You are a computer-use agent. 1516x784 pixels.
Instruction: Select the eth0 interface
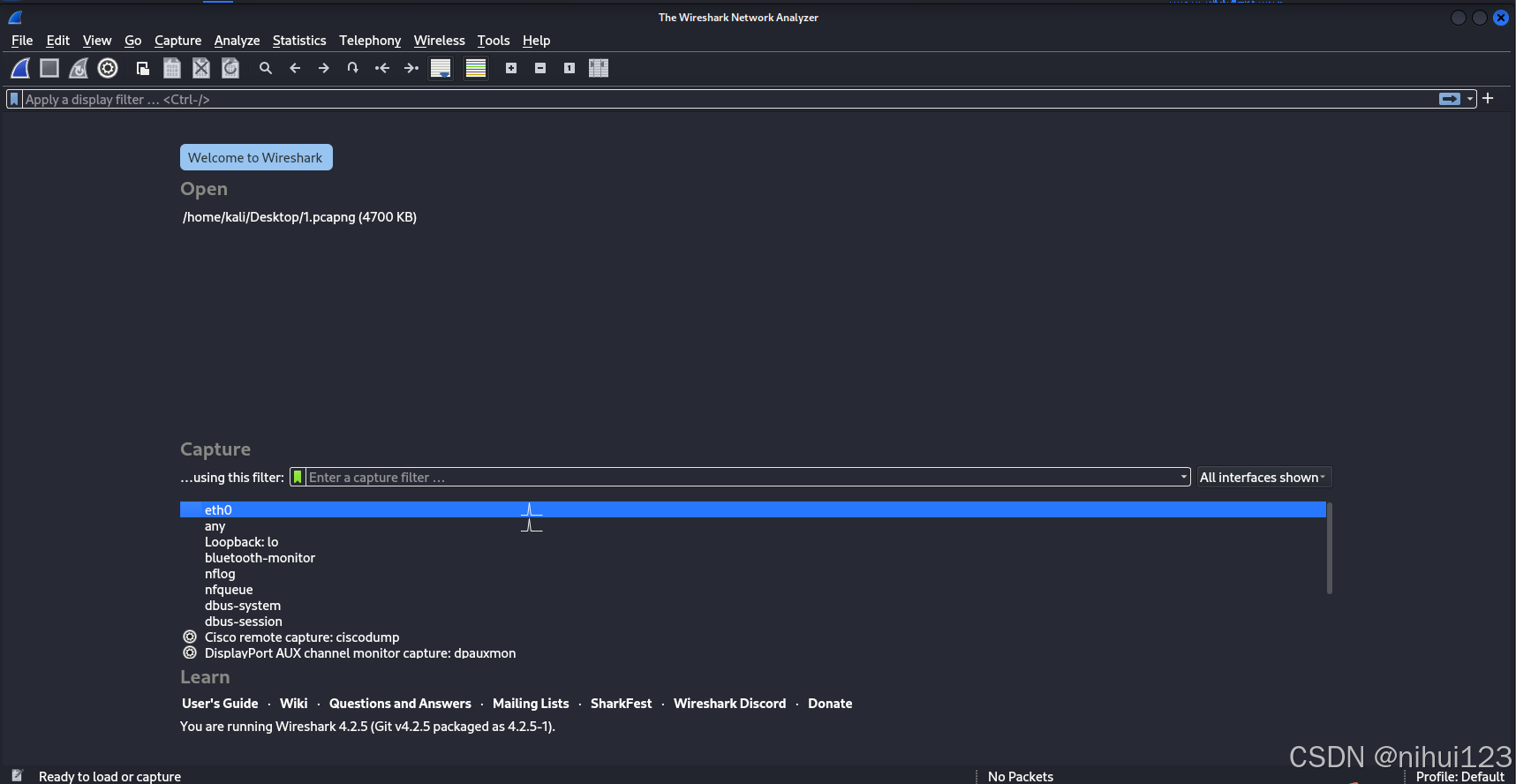coord(753,509)
